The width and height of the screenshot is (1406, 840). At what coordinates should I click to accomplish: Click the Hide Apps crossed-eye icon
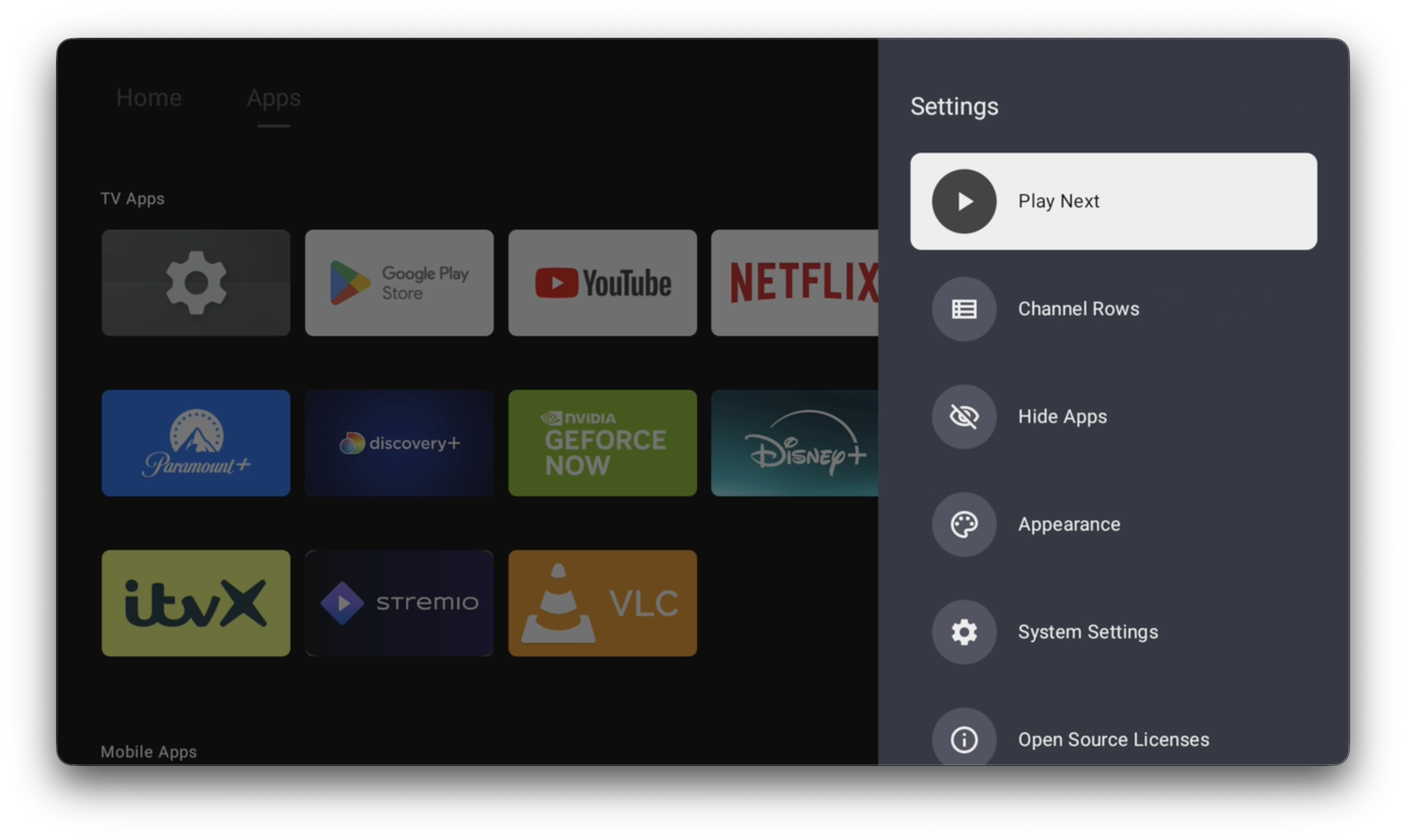tap(964, 416)
